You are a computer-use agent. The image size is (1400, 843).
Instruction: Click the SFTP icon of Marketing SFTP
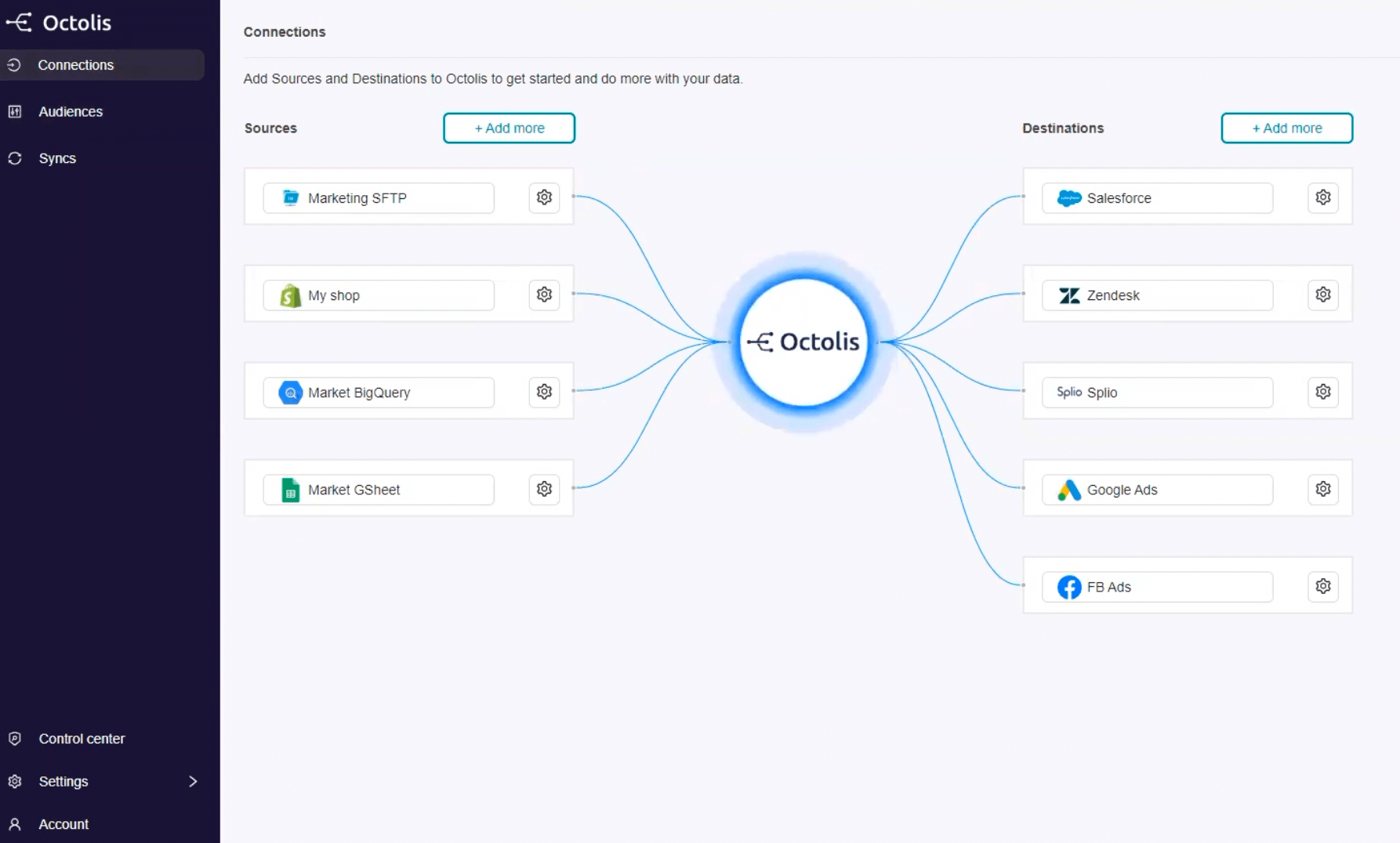pos(290,197)
